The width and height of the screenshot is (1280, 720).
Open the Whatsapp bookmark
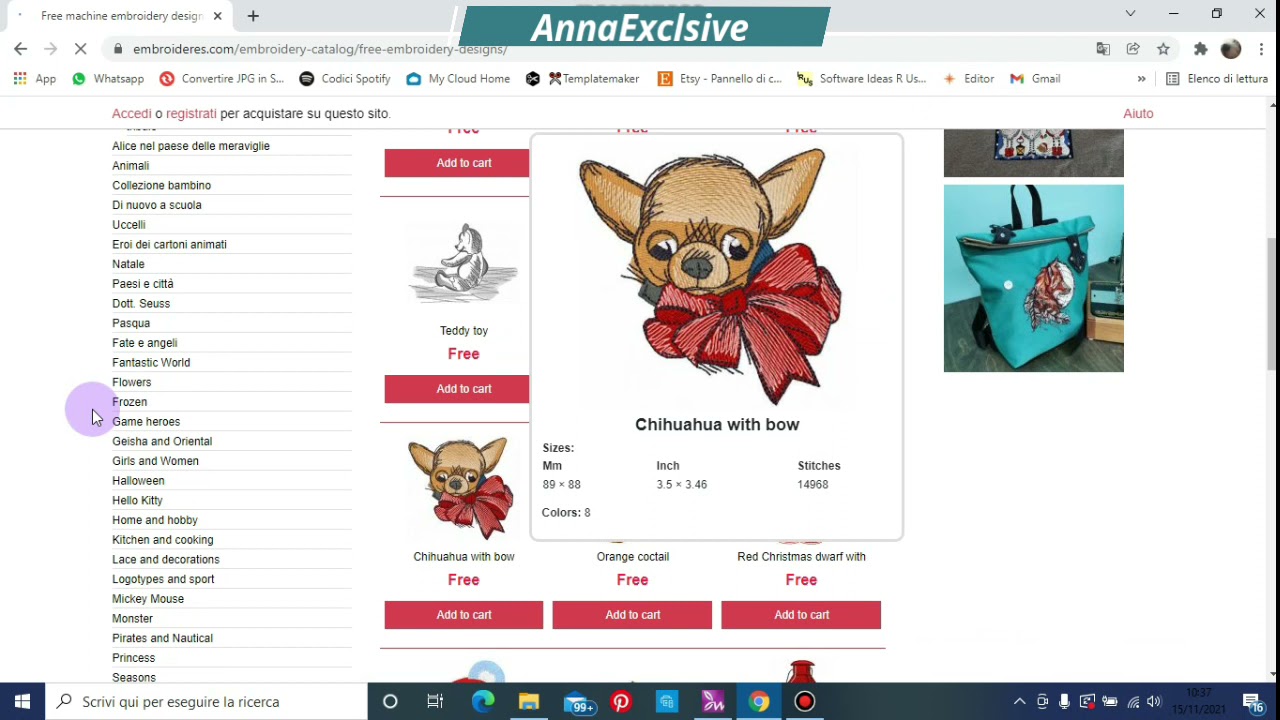point(108,79)
